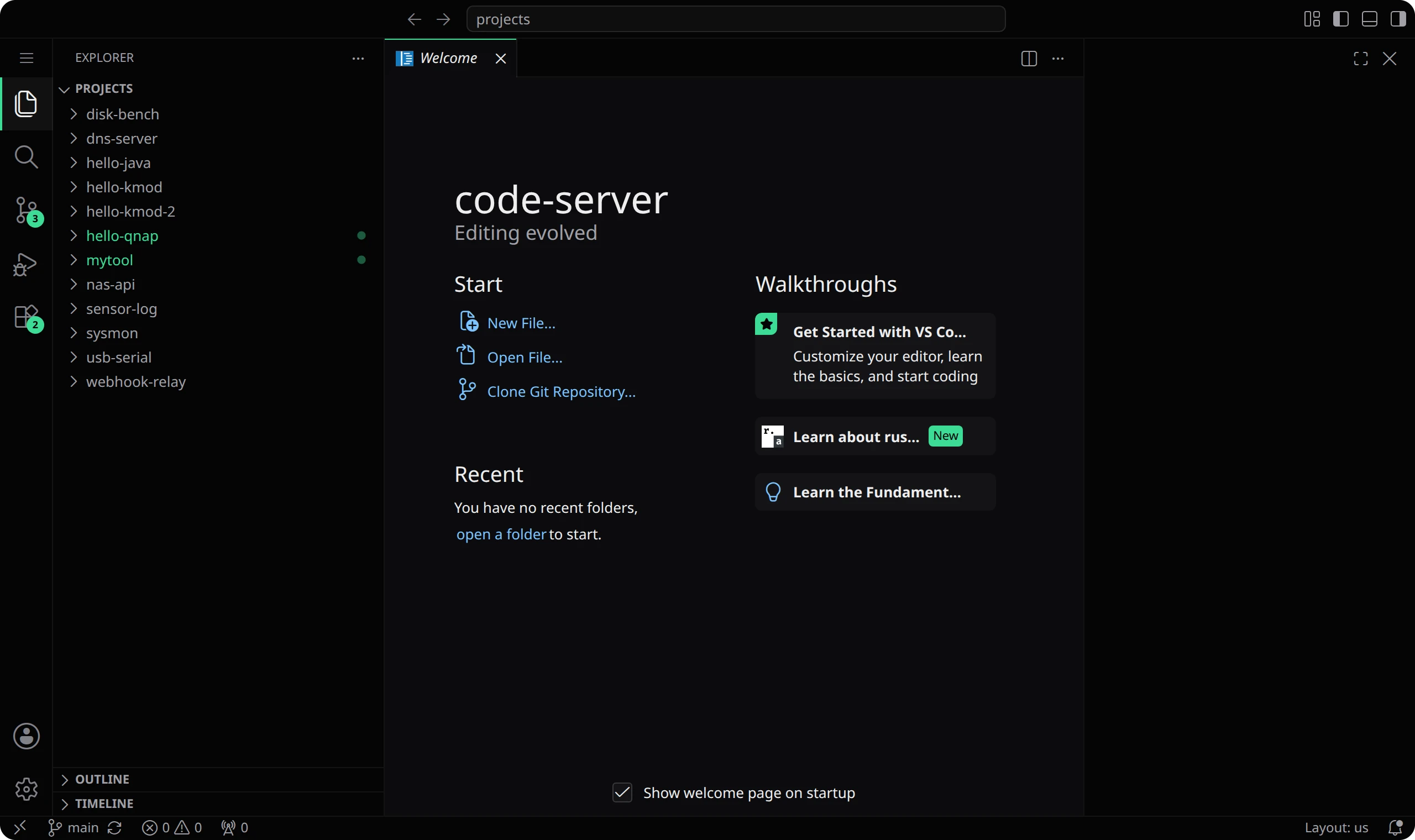1415x840 pixels.
Task: Maximize the secondary side bar panel
Action: point(1361,58)
